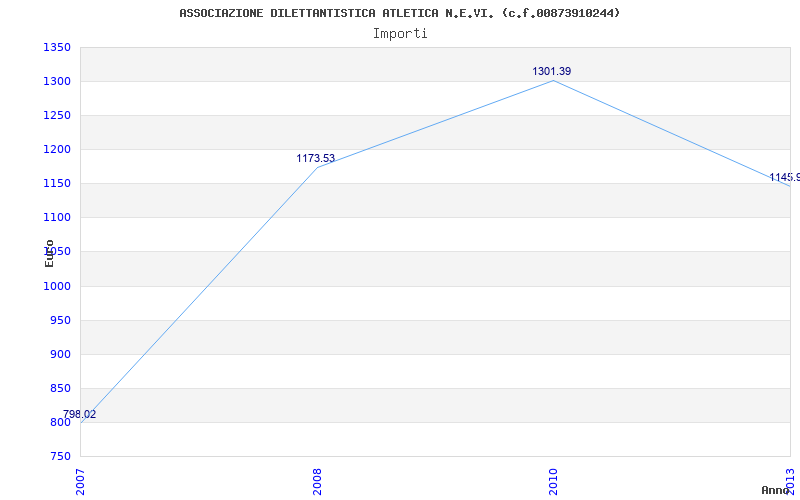Click the chart title ASSOCIAZIONE DILETTANTISTICA ATLETICA N.E.VI.

(x=399, y=13)
